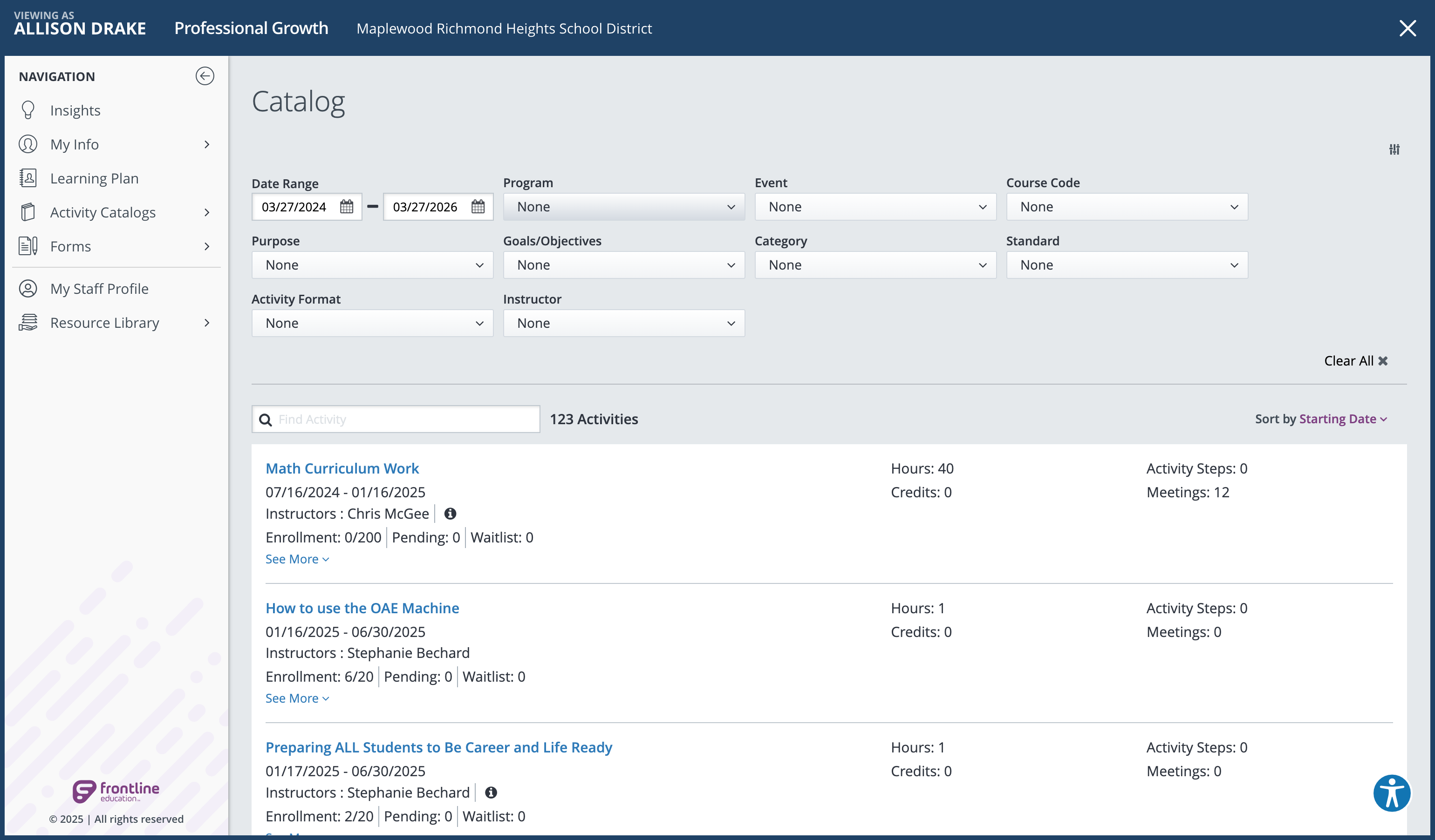
Task: Expand Forms submenu chevron
Action: point(207,246)
